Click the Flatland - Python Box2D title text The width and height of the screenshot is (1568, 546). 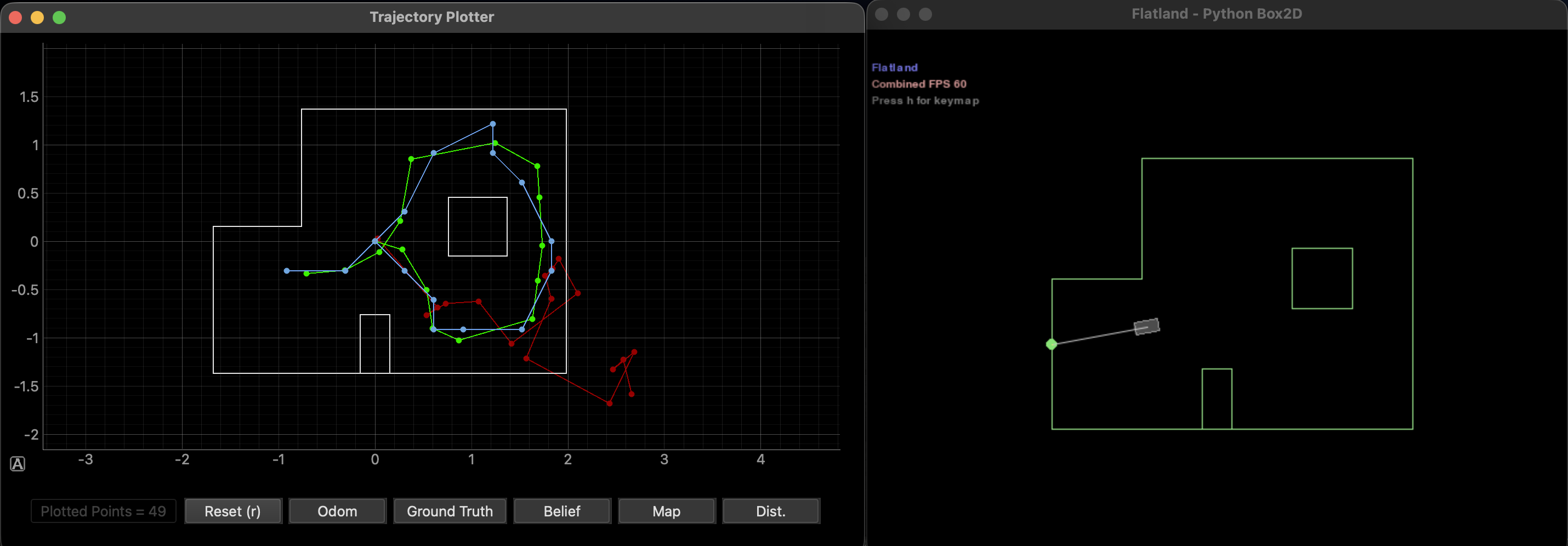[1216, 14]
